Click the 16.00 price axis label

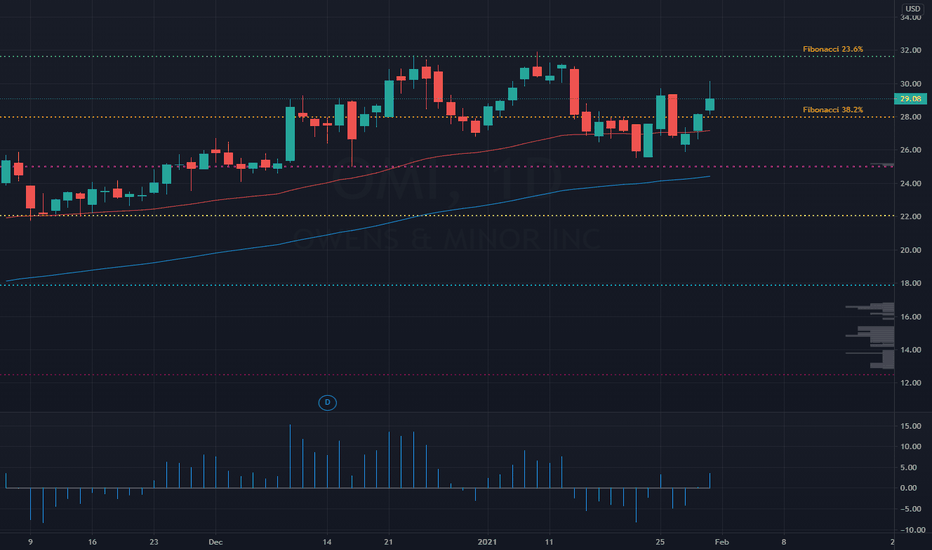coord(911,317)
